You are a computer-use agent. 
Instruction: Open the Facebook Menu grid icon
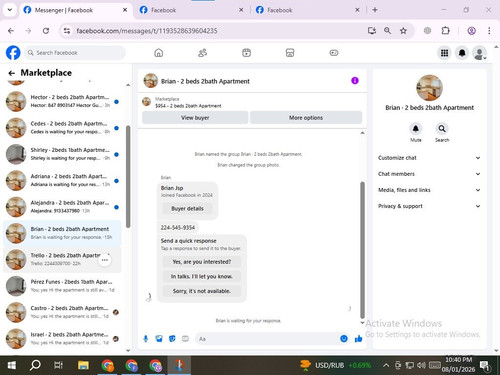pos(444,53)
